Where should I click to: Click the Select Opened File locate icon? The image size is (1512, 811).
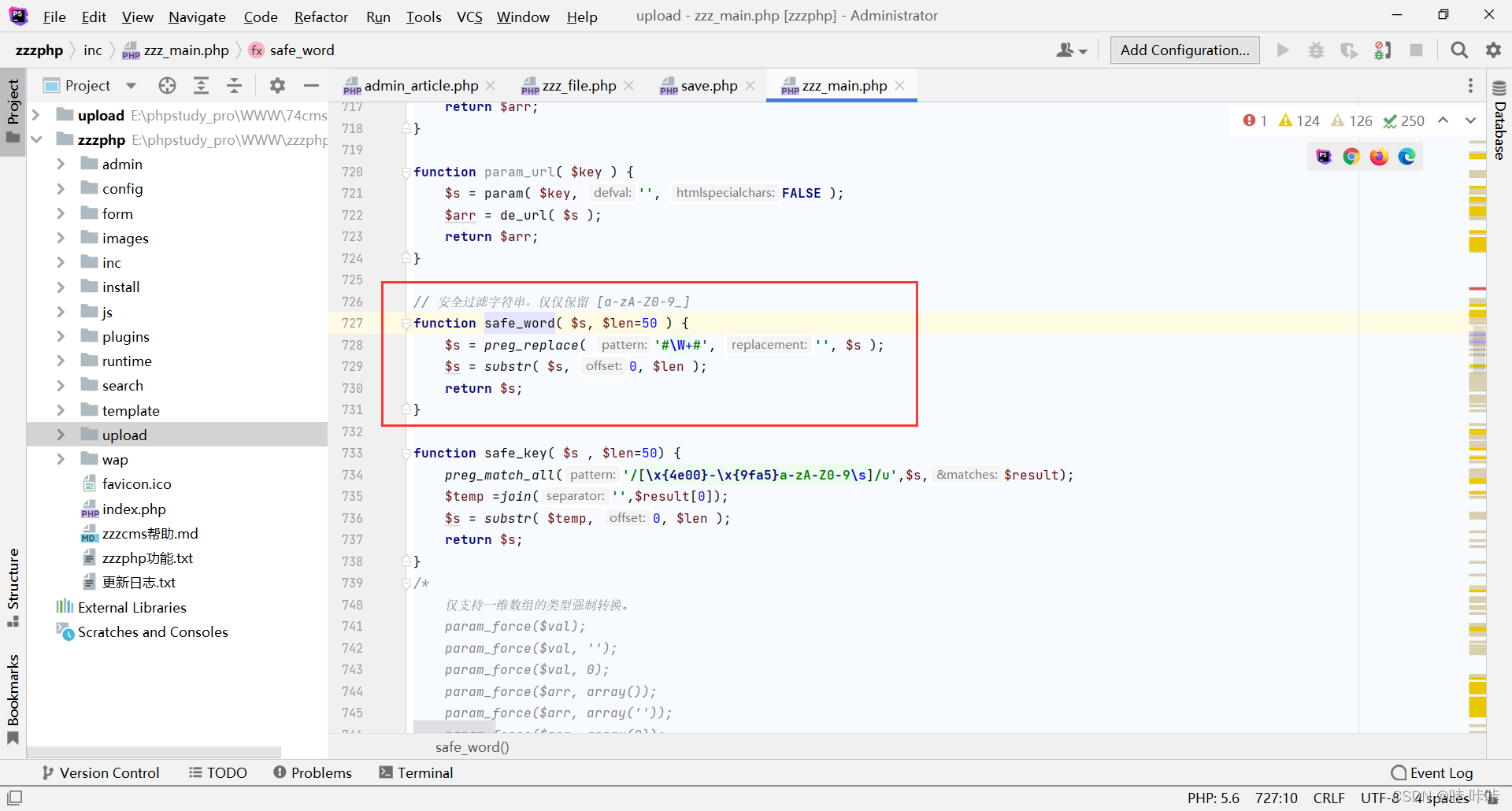pyautogui.click(x=167, y=85)
